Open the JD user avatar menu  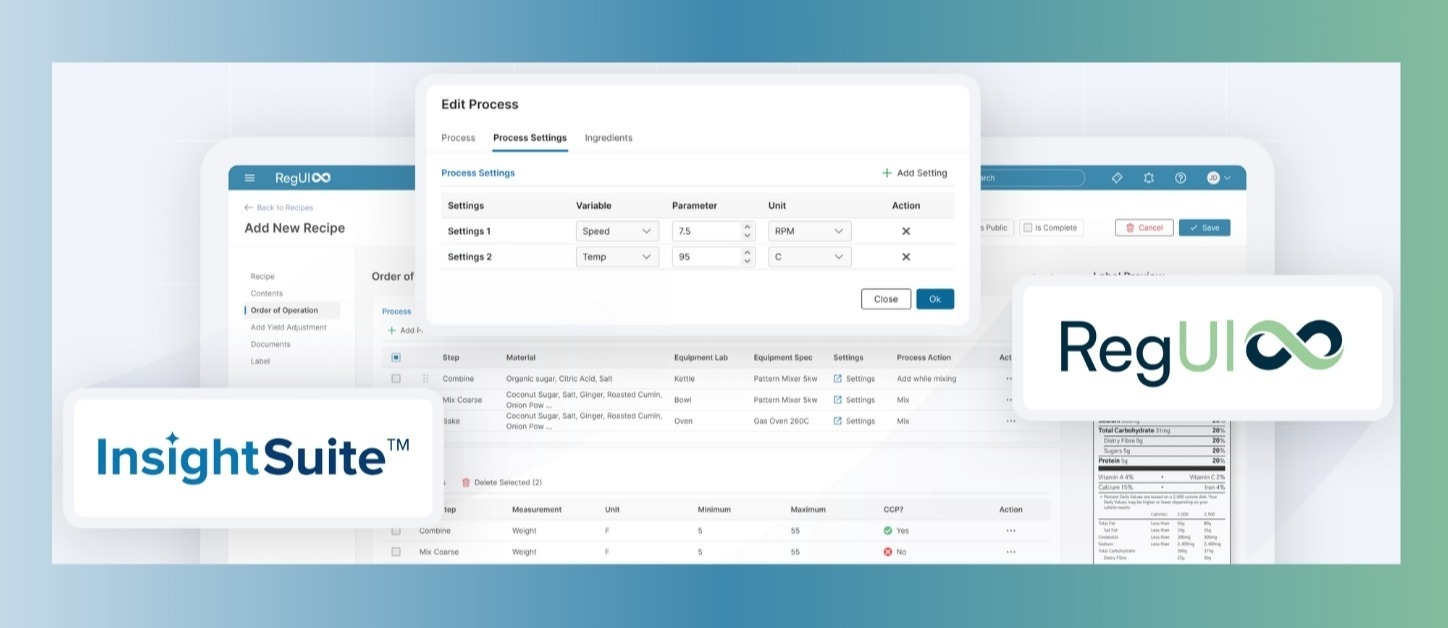(1218, 178)
